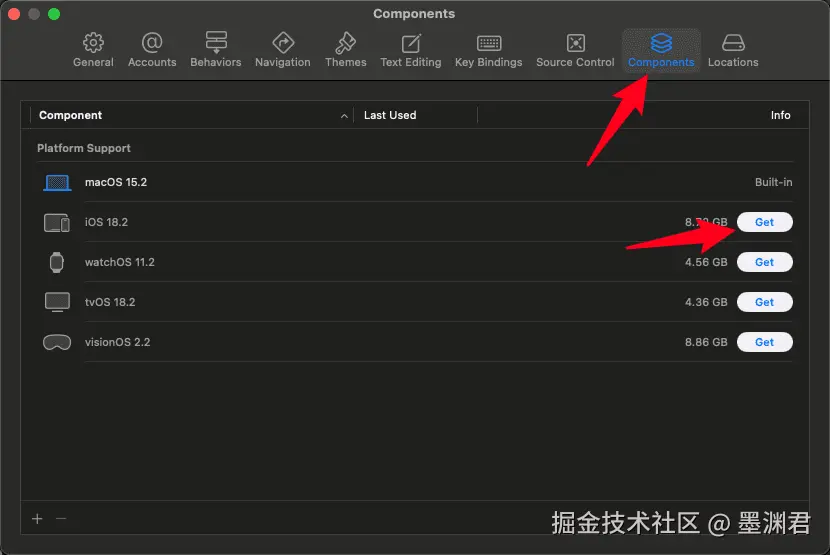Select the macOS 15.2 row text
The image size is (830, 555).
tap(116, 182)
